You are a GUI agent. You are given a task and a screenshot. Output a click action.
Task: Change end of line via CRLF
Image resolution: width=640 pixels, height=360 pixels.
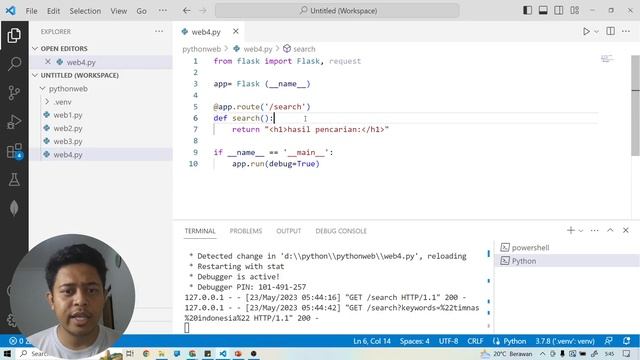(x=475, y=341)
